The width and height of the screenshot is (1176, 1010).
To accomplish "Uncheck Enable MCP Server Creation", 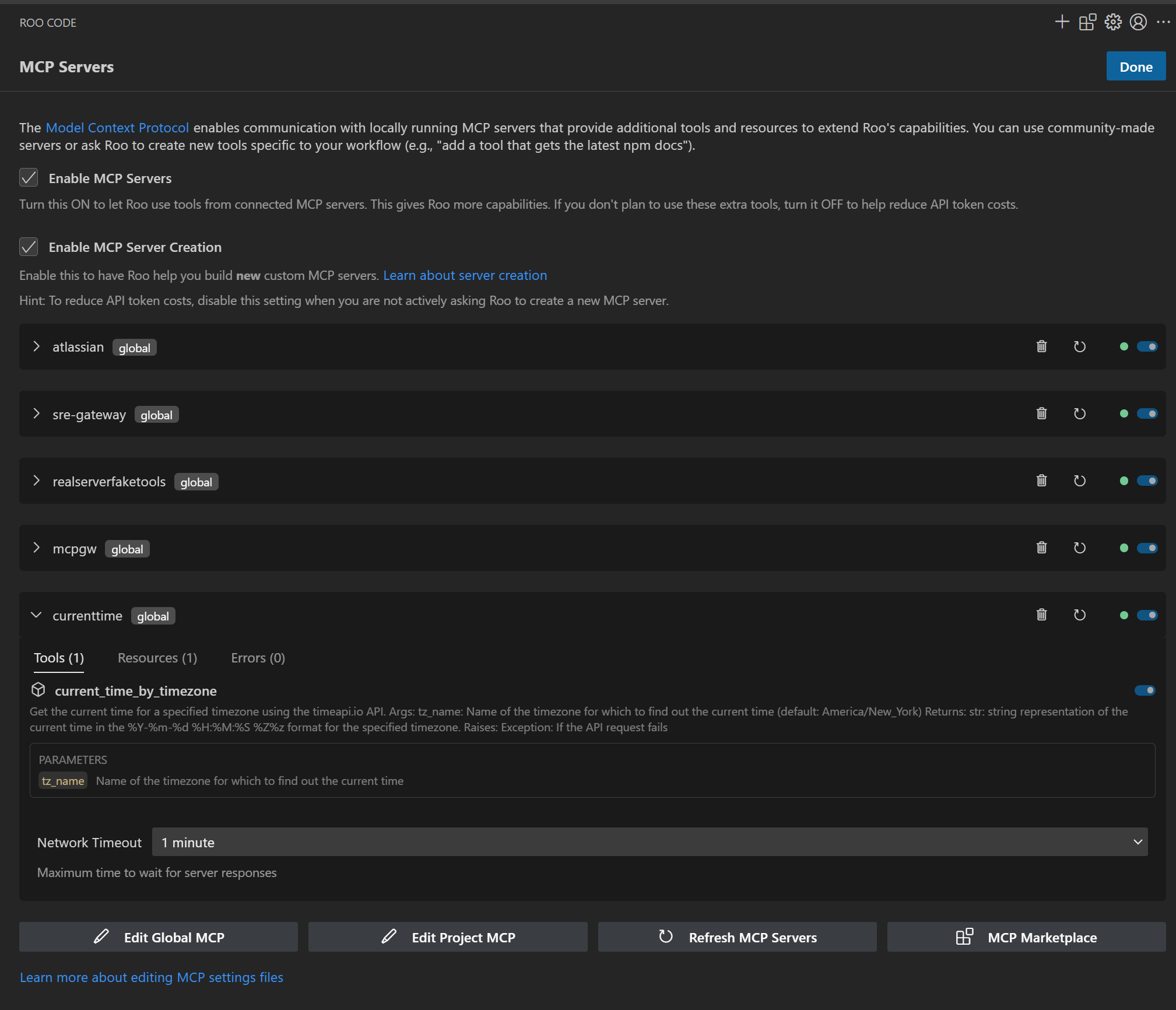I will tap(29, 247).
